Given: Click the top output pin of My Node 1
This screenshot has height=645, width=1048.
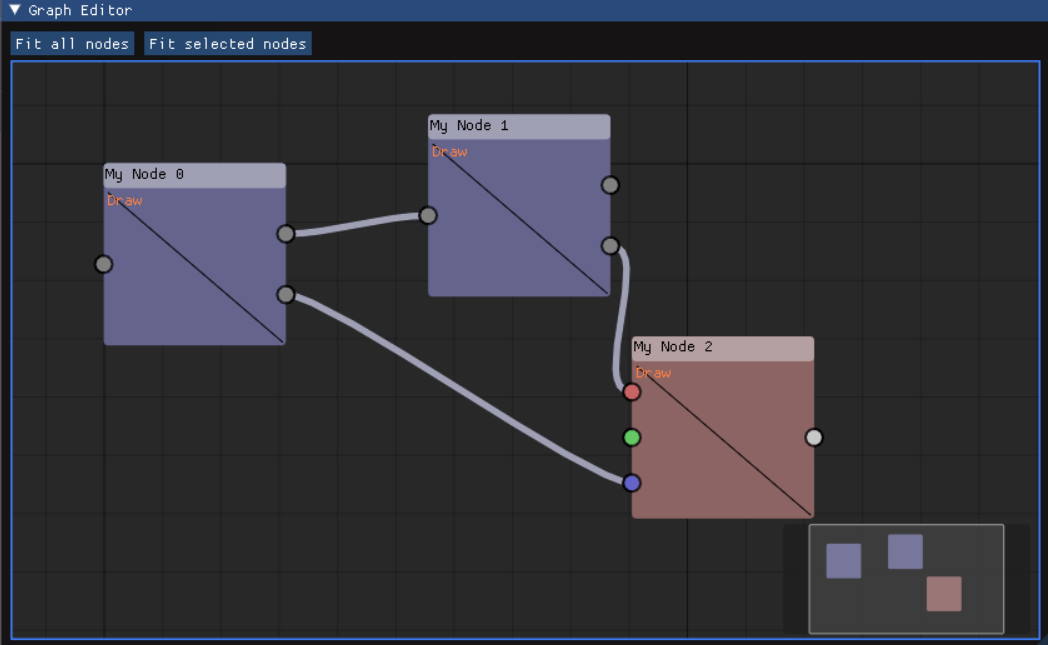Looking at the screenshot, I should (610, 184).
